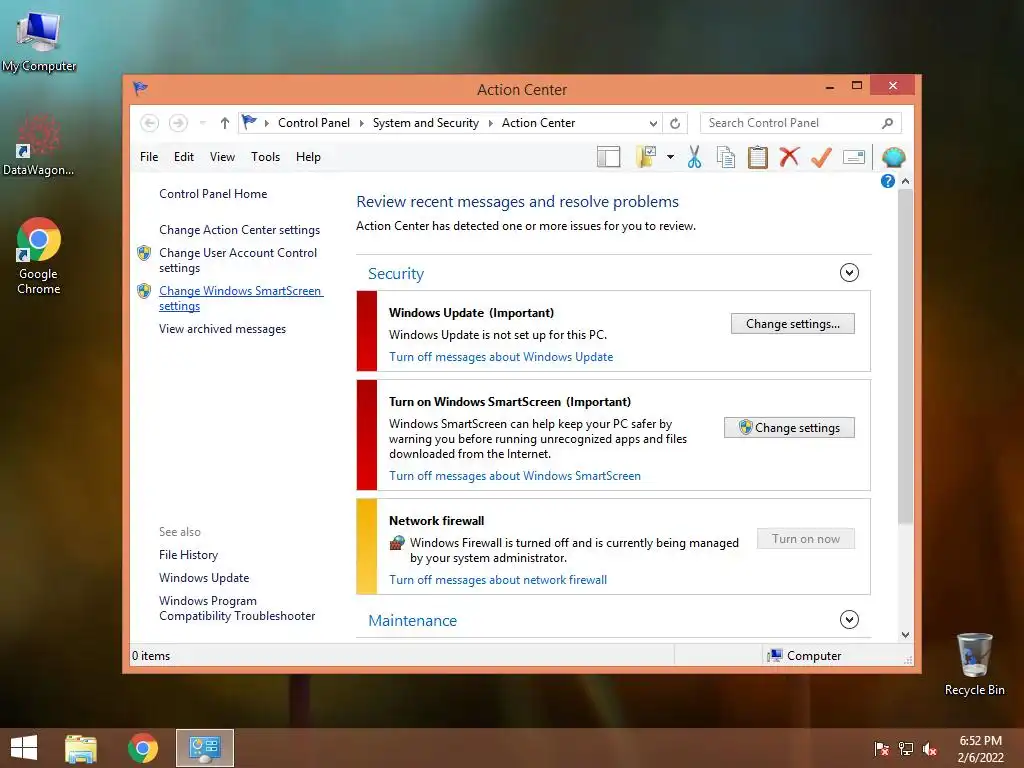This screenshot has width=1024, height=768.
Task: Open the dropdown arrow beside folder options icon
Action: click(670, 157)
